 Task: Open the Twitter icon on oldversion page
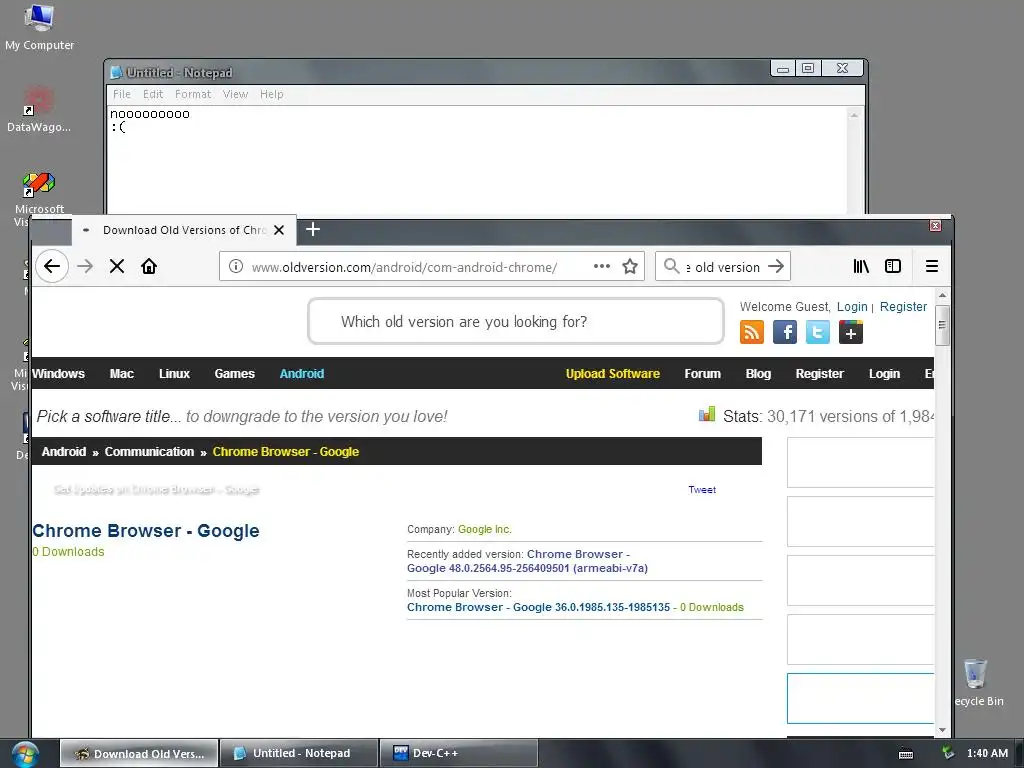pyautogui.click(x=818, y=332)
